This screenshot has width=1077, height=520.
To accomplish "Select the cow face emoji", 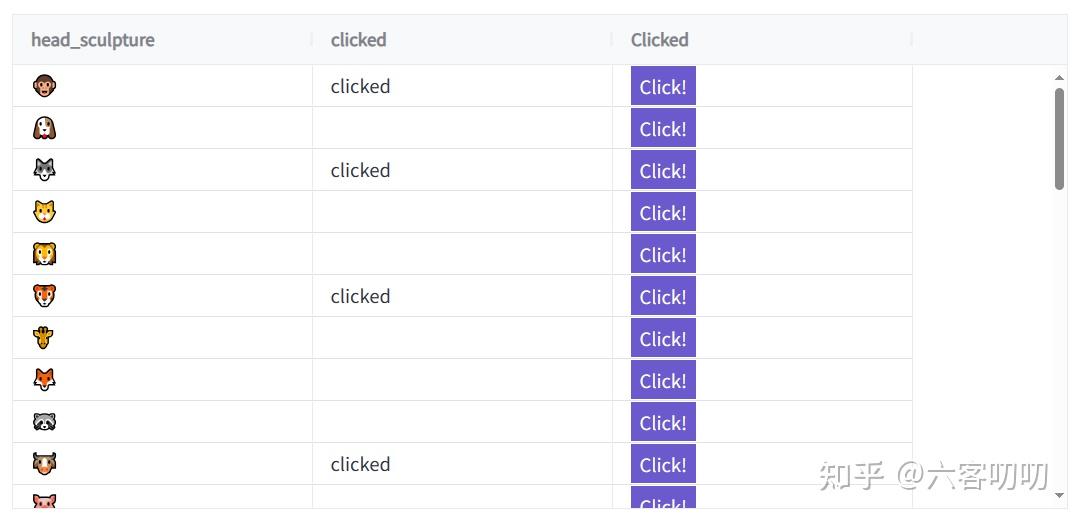I will coord(44,464).
